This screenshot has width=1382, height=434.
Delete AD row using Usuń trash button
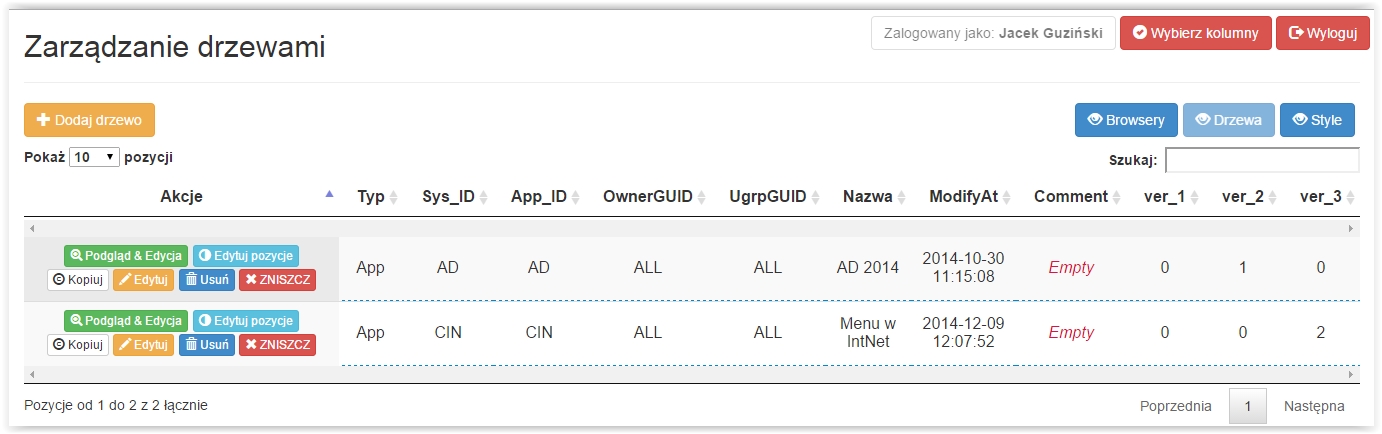pos(207,280)
